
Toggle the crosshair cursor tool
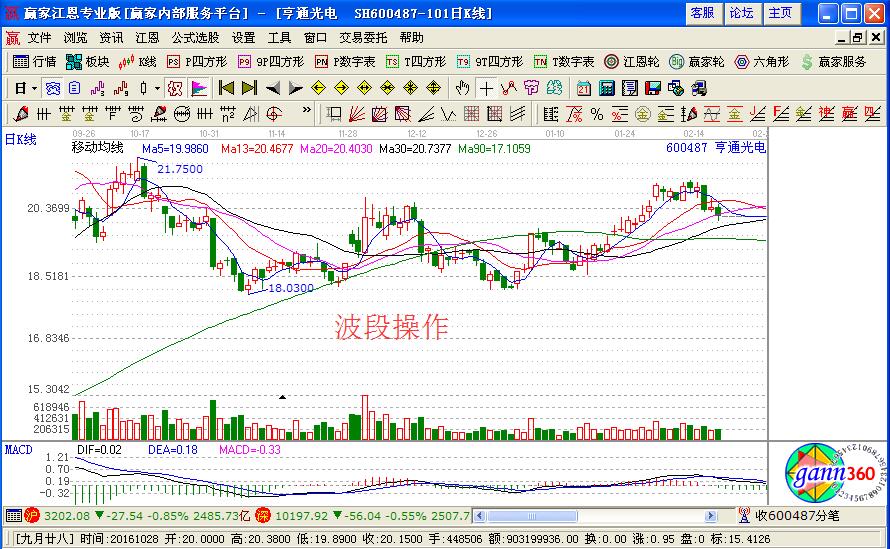click(x=485, y=88)
